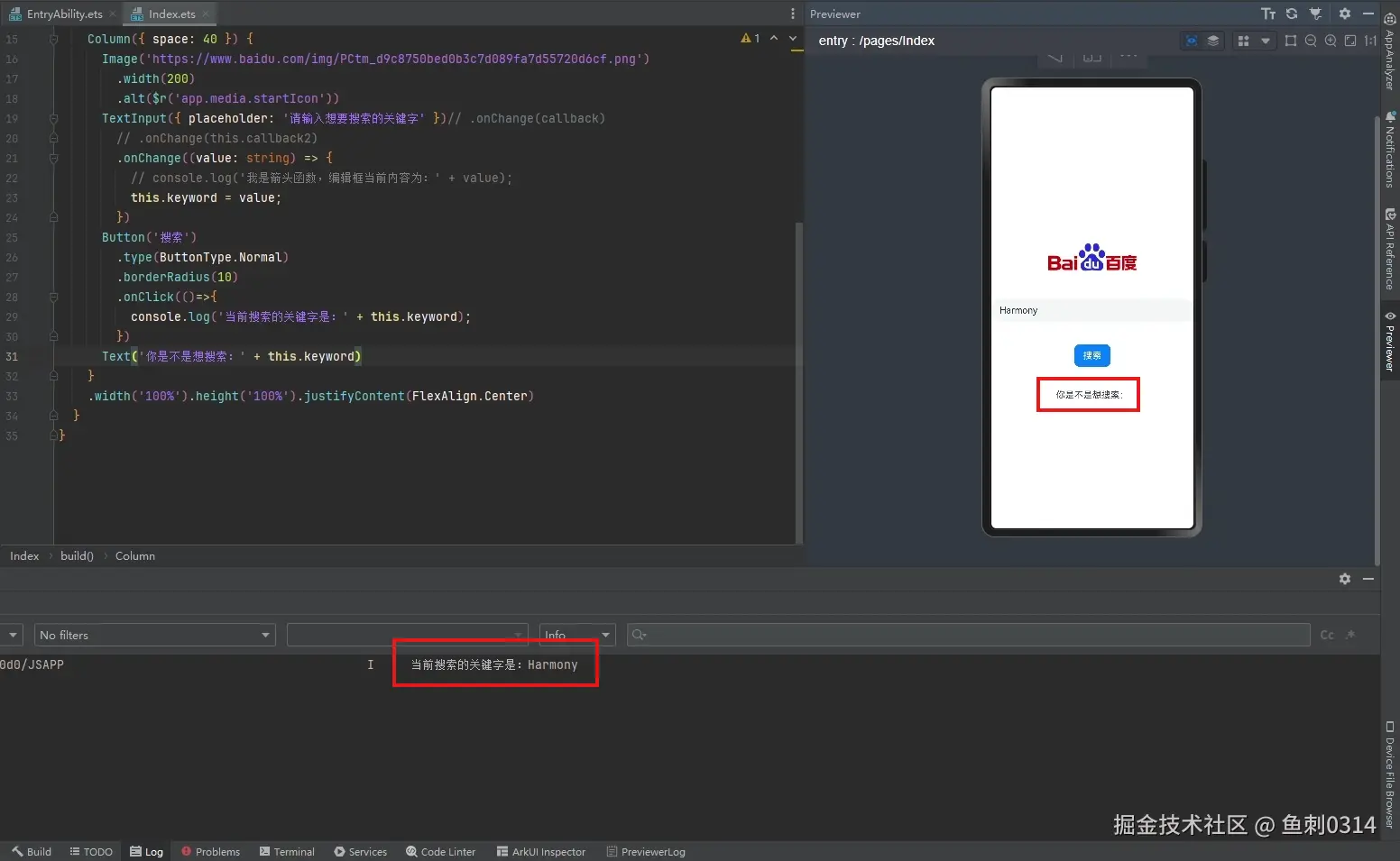1400x861 pixels.
Task: Open the API Reference side panel
Action: [x=1390, y=249]
